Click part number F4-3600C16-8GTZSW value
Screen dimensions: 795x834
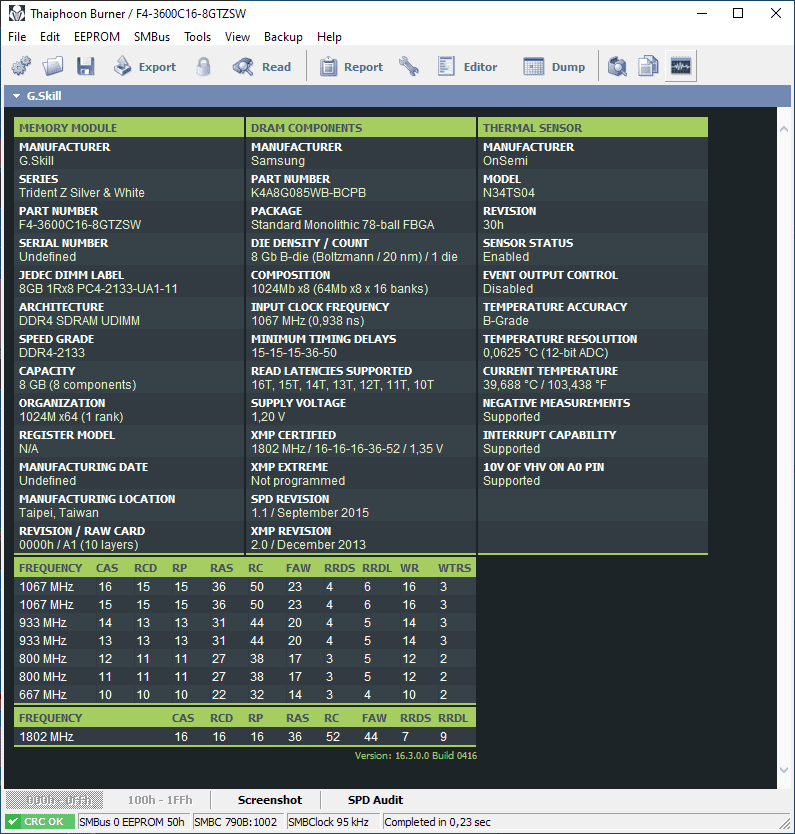point(80,225)
